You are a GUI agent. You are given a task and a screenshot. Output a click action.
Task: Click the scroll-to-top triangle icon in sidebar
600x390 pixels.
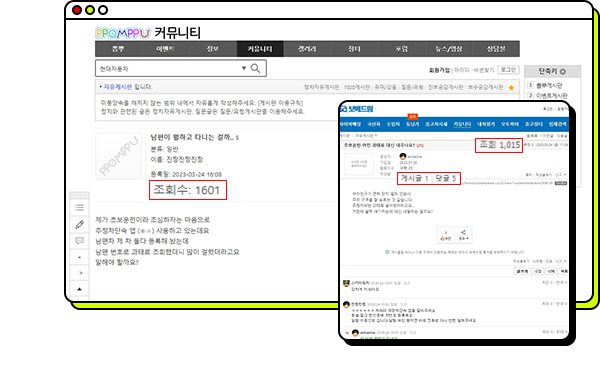[x=80, y=289]
